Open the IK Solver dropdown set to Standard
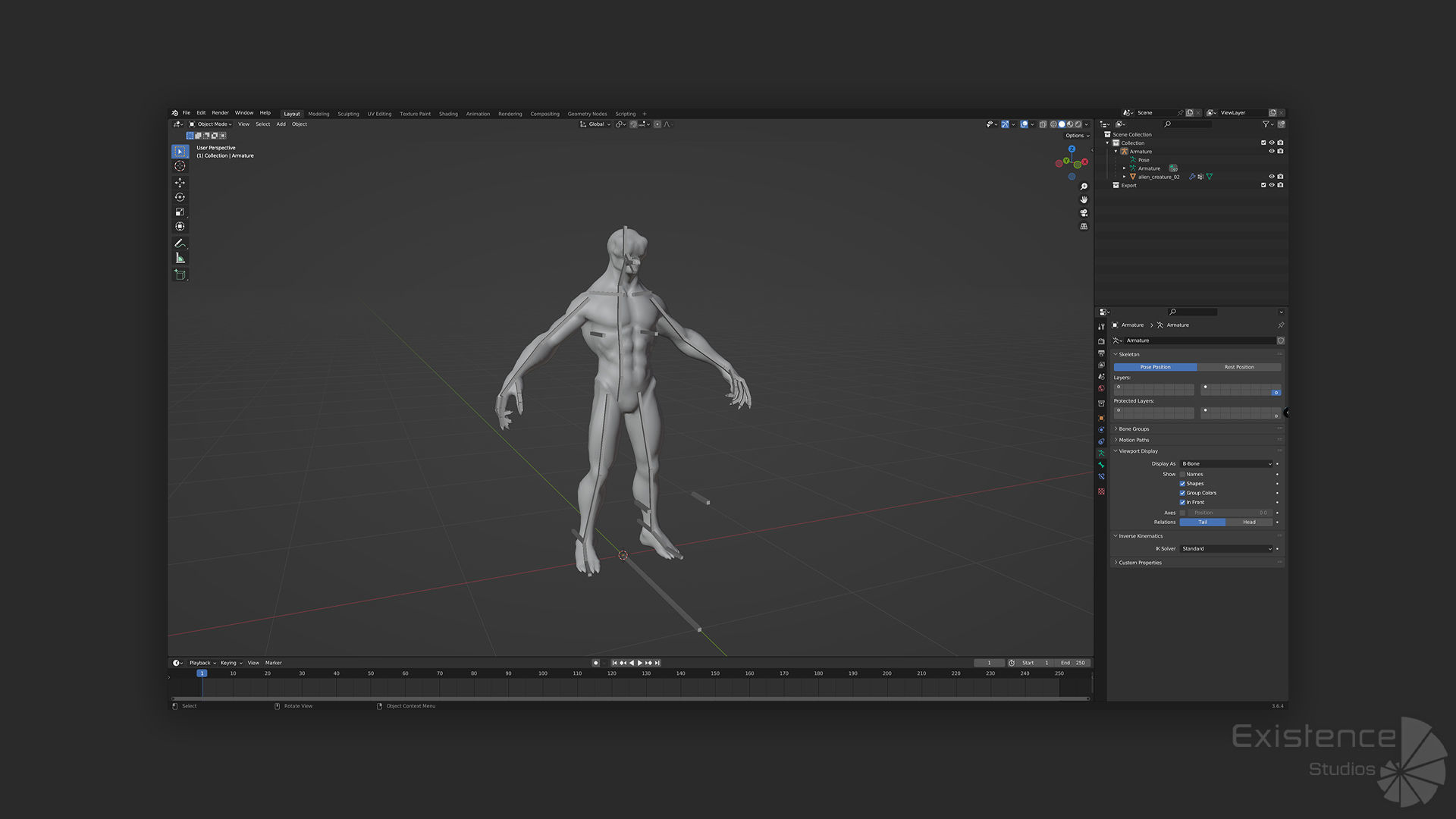 (1227, 548)
